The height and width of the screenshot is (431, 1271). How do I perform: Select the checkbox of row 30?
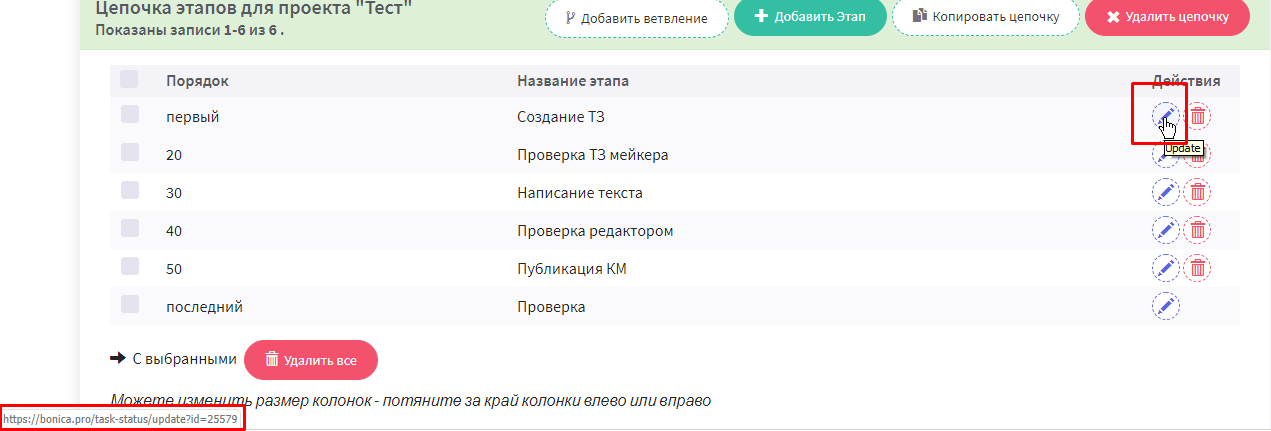[x=130, y=191]
